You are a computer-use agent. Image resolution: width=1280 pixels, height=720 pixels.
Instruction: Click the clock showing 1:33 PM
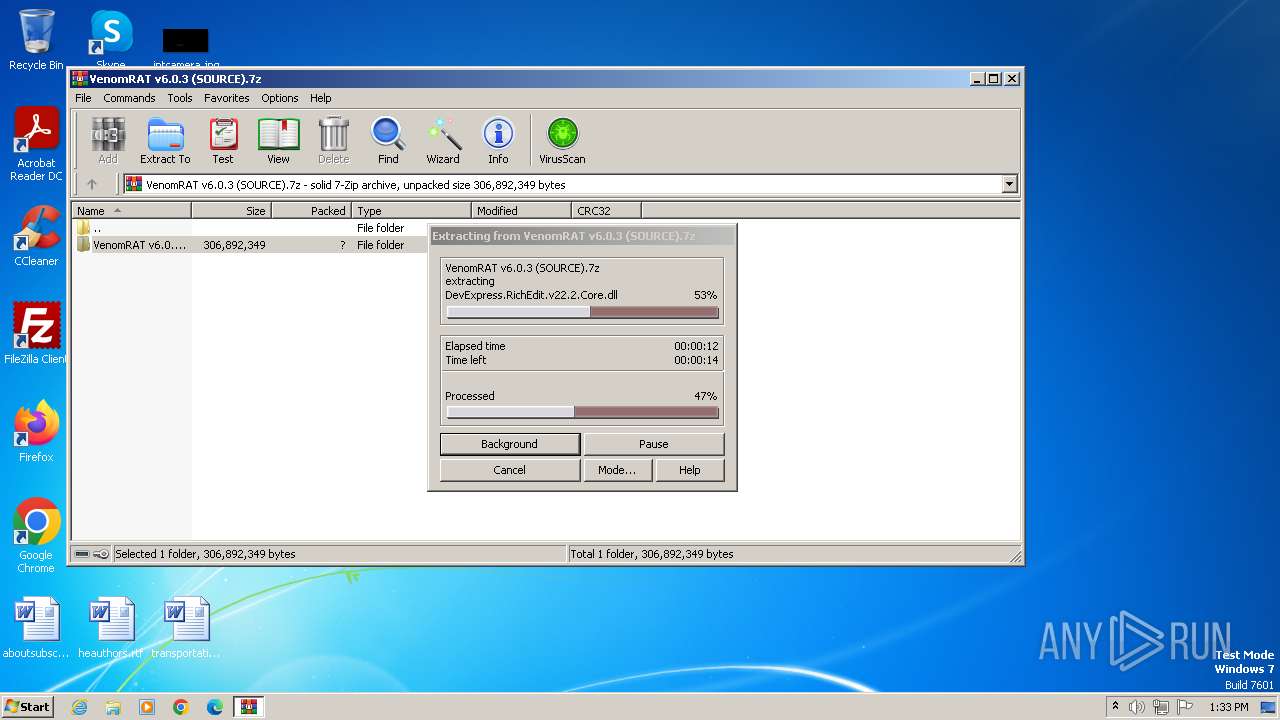1228,707
